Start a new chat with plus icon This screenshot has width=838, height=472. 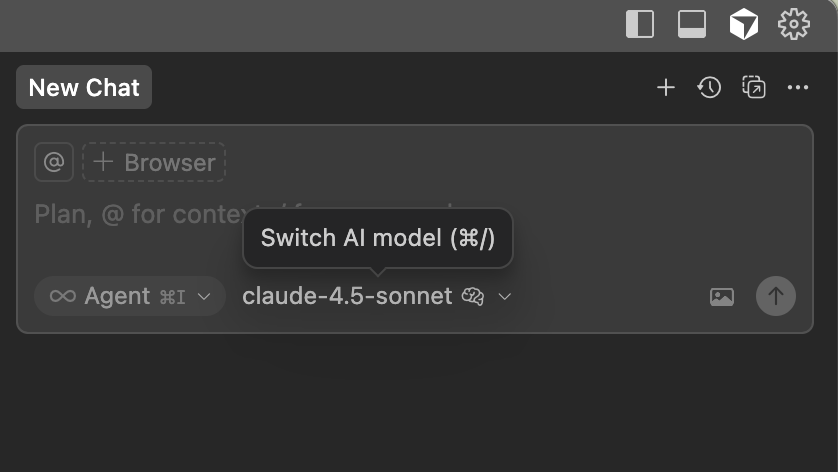[x=666, y=88]
